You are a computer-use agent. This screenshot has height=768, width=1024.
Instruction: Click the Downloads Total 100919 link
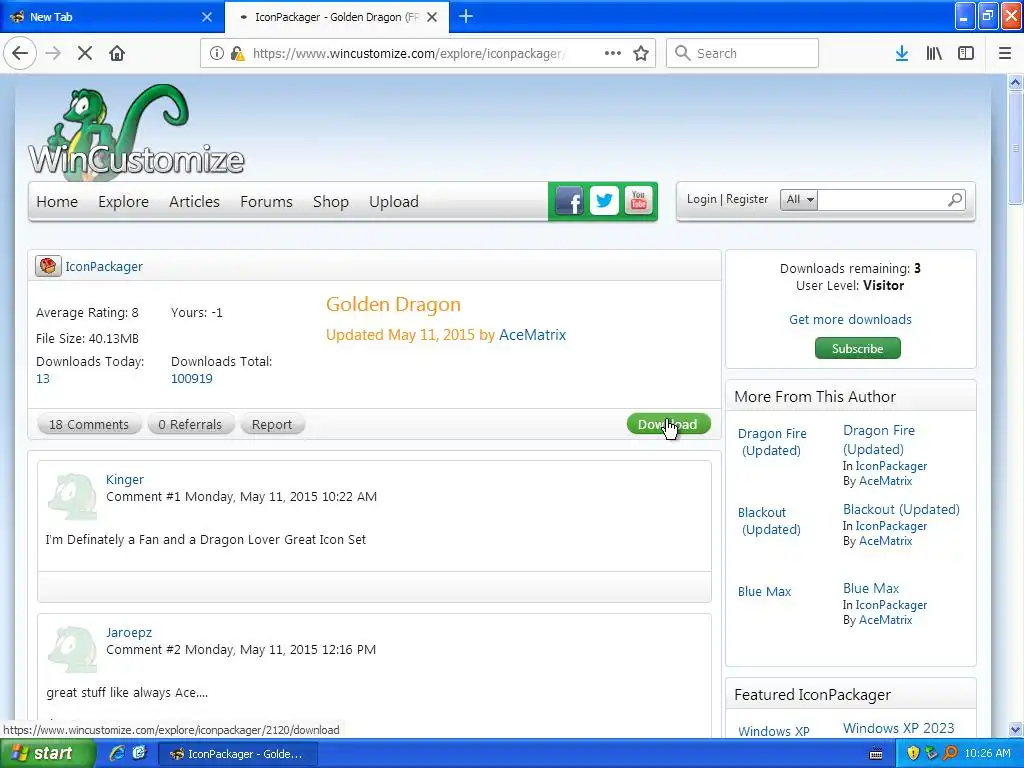click(x=191, y=378)
